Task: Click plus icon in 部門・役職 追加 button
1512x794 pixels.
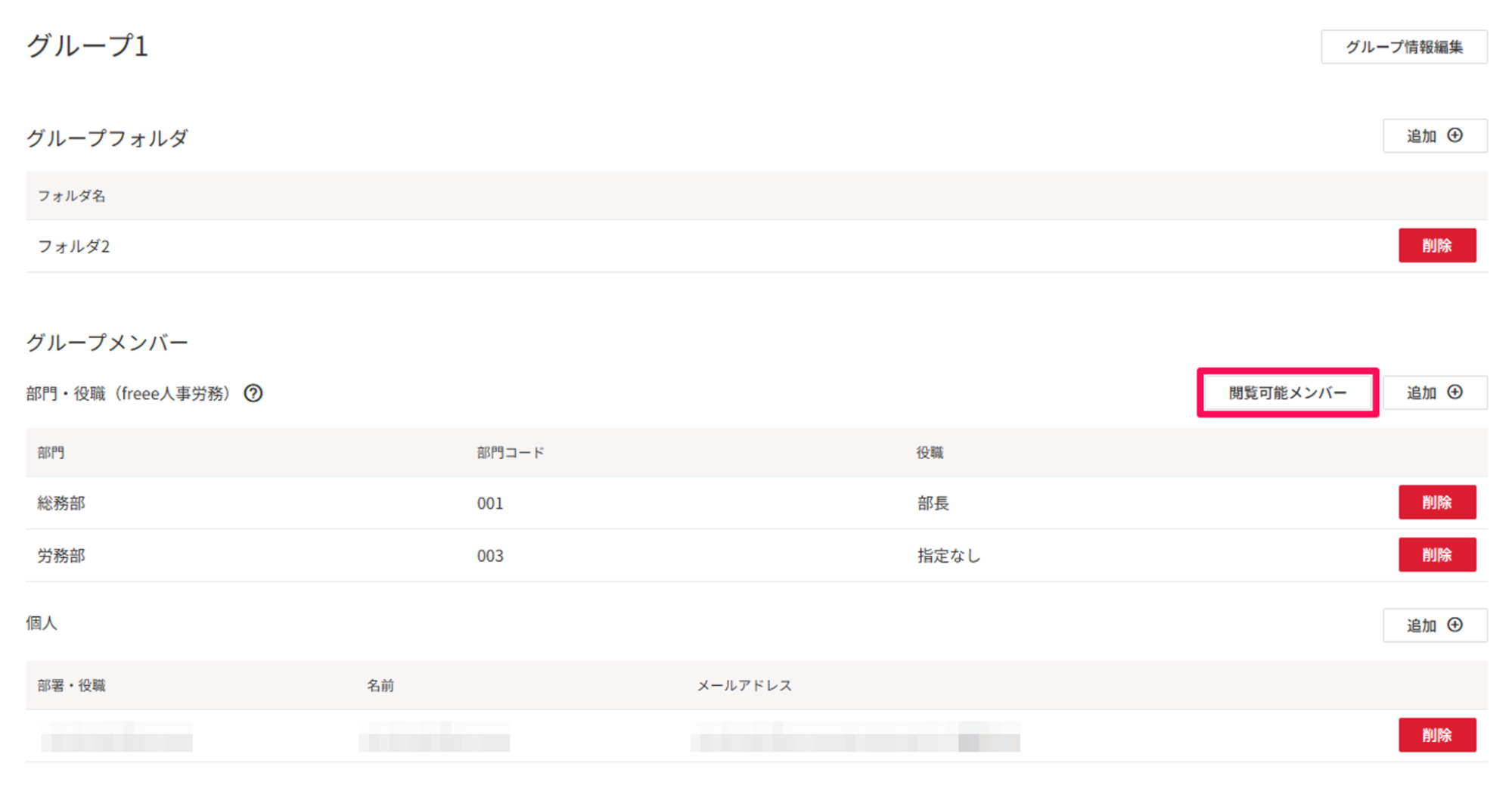Action: point(1455,392)
